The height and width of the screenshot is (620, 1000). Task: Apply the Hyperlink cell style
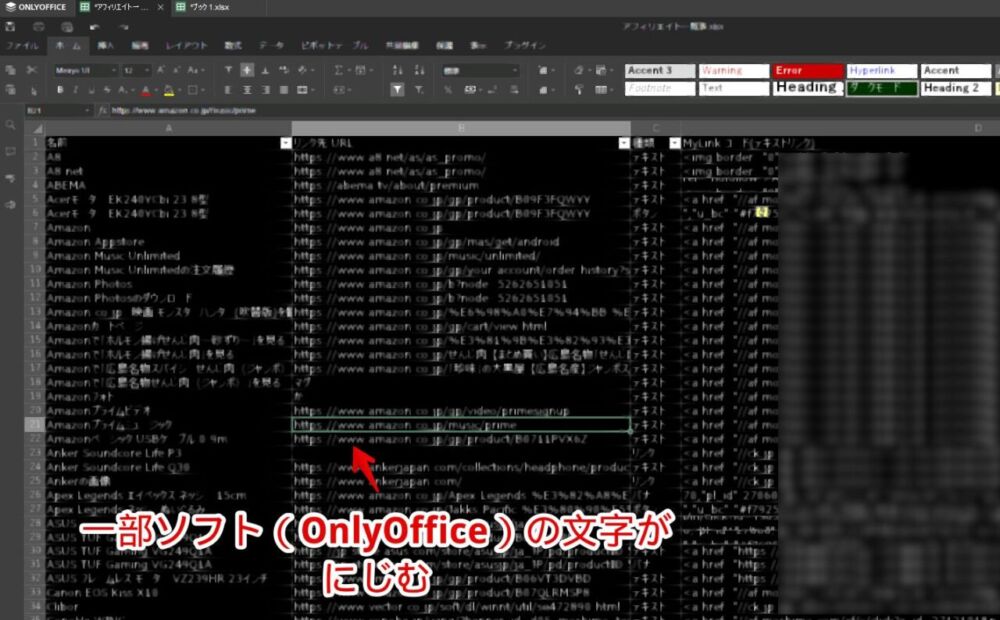click(x=882, y=70)
